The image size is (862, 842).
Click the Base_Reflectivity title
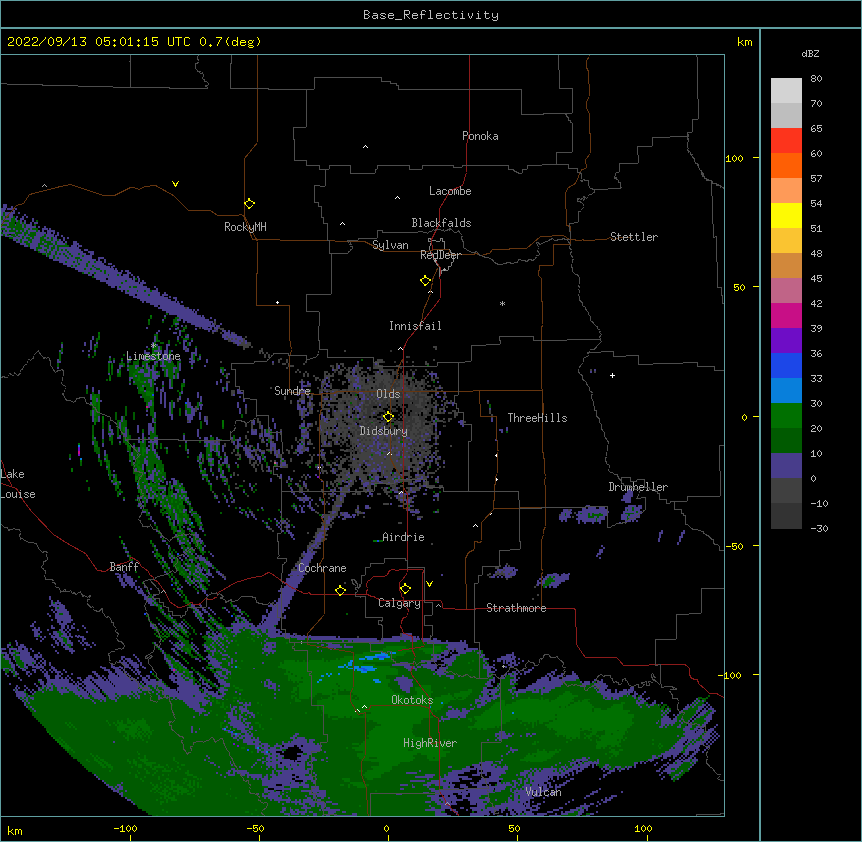click(x=431, y=15)
